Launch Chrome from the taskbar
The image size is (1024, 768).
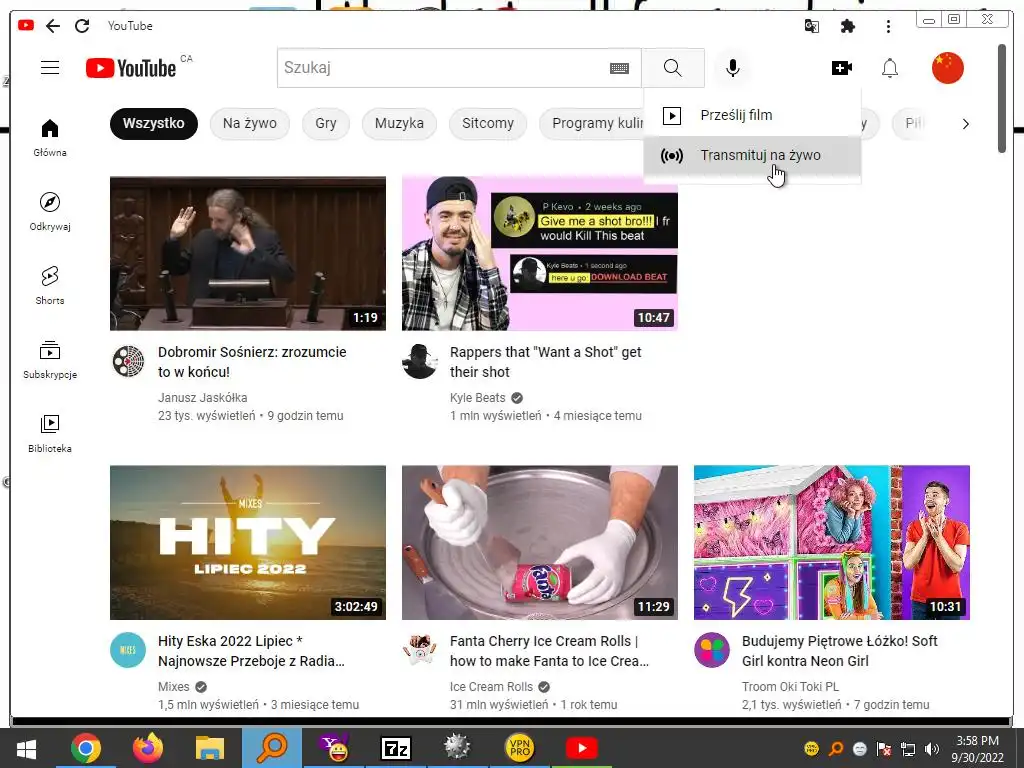coord(86,748)
